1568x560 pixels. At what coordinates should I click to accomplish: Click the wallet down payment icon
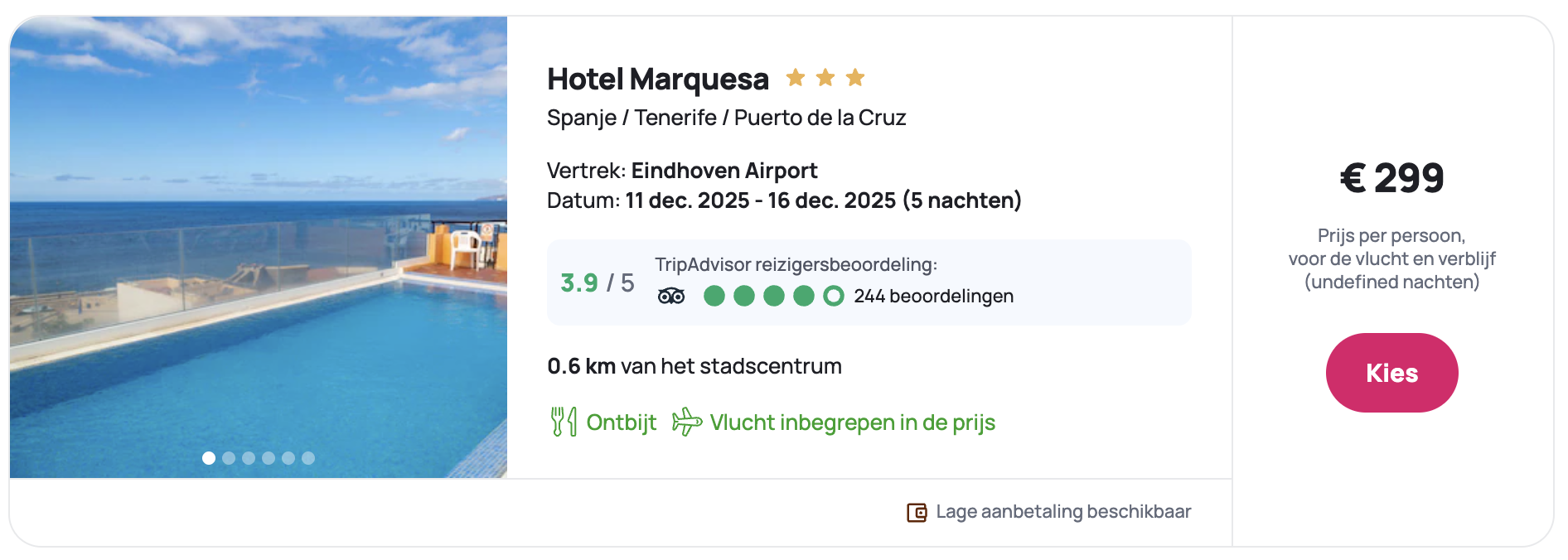pos(917,512)
